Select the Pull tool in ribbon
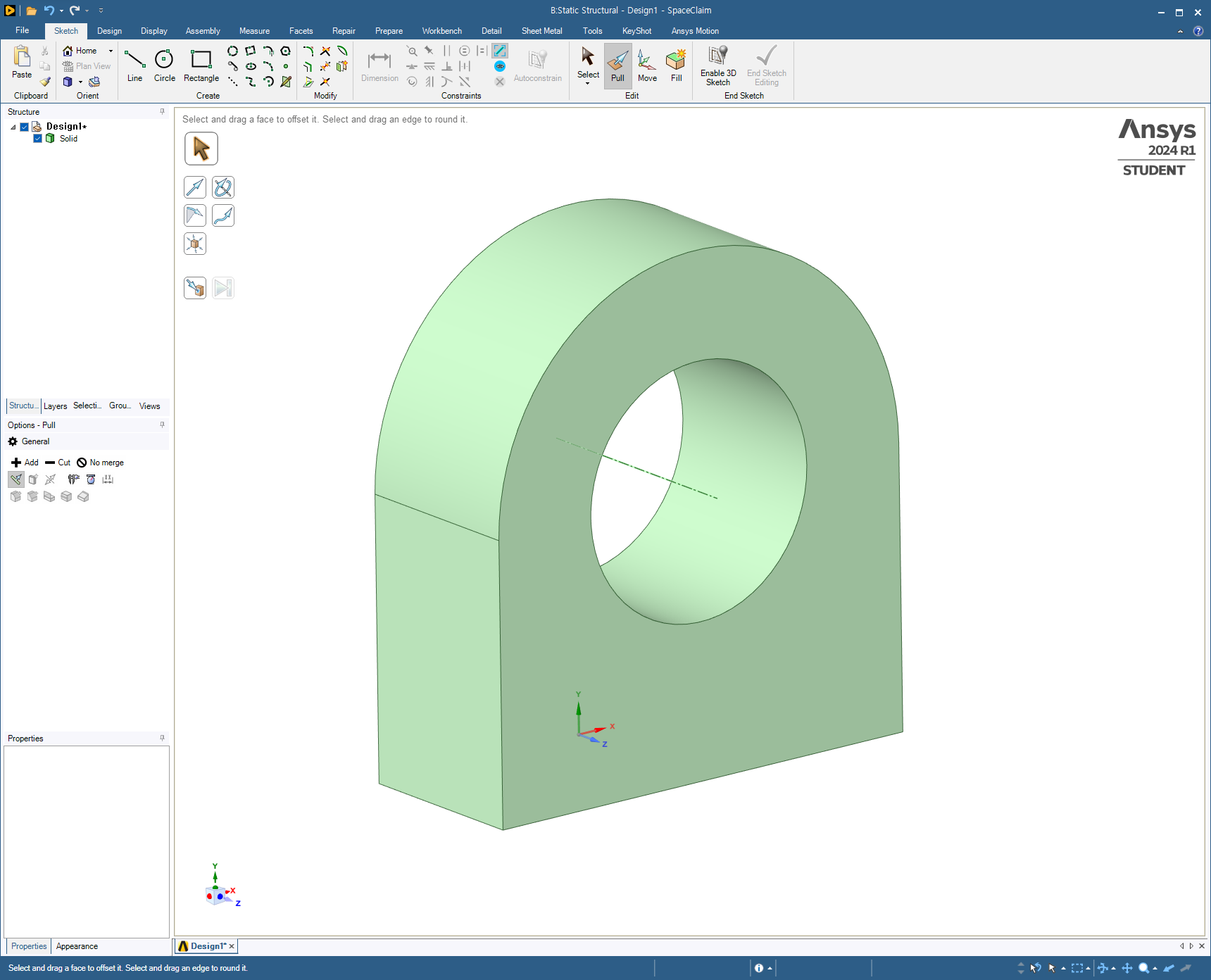Viewport: 1211px width, 980px height. [617, 65]
